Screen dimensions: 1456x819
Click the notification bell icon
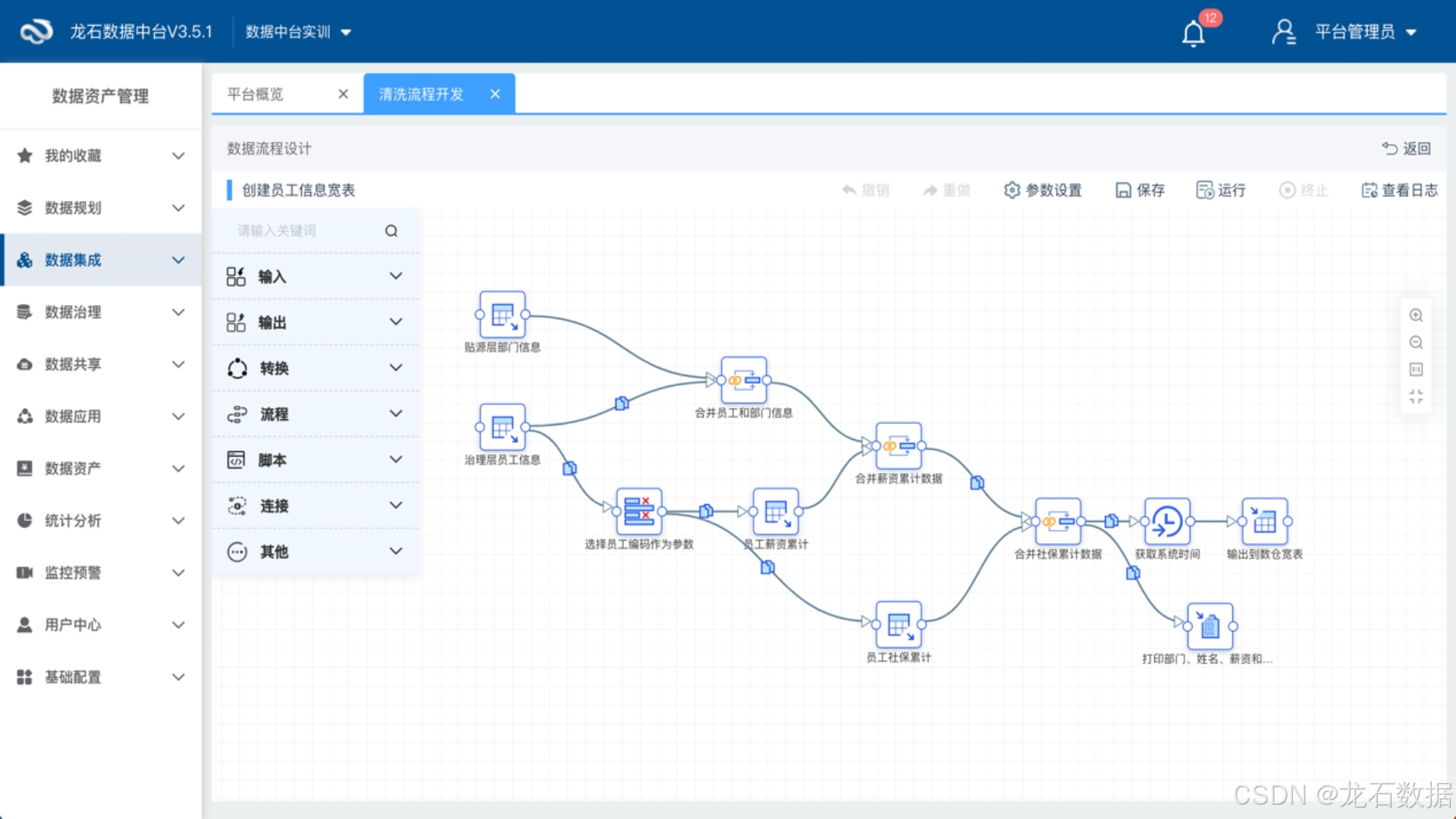(x=1193, y=33)
